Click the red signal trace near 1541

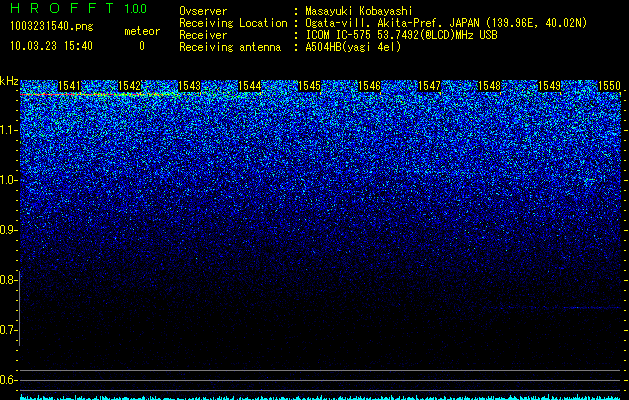pos(96,95)
